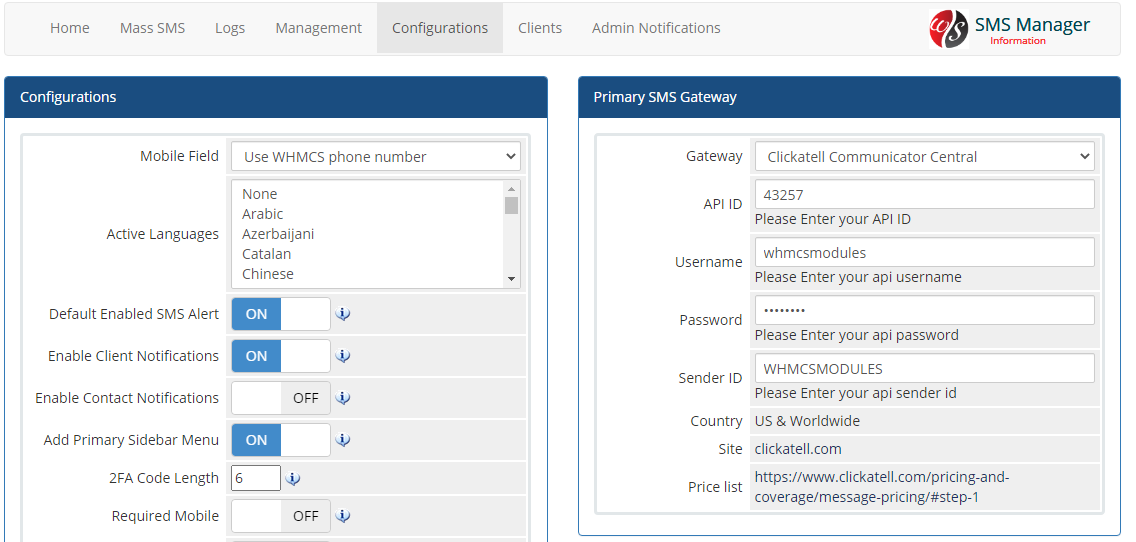Open Admin Notifications tab
Viewport: 1136px width, 542px height.
656,28
